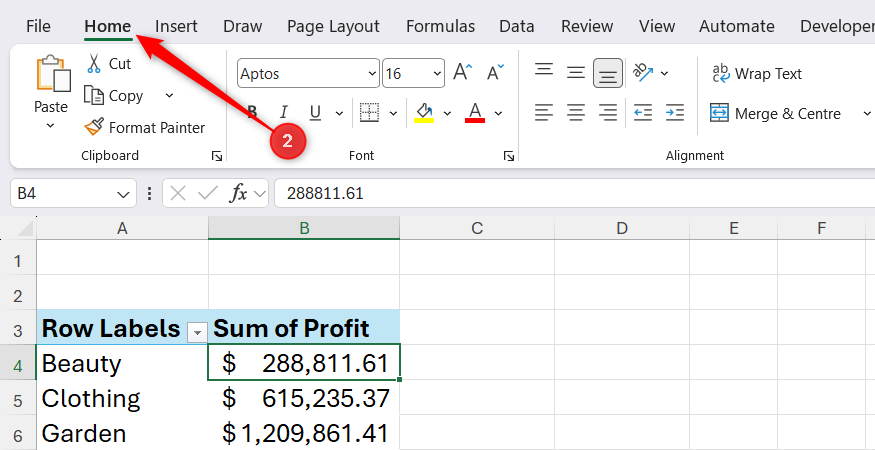Align text right
This screenshot has width=875, height=450.
608,113
